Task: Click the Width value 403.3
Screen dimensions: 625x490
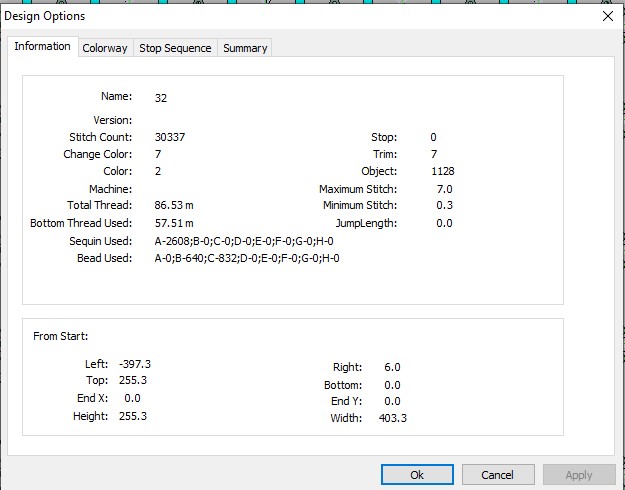Action: point(393,418)
